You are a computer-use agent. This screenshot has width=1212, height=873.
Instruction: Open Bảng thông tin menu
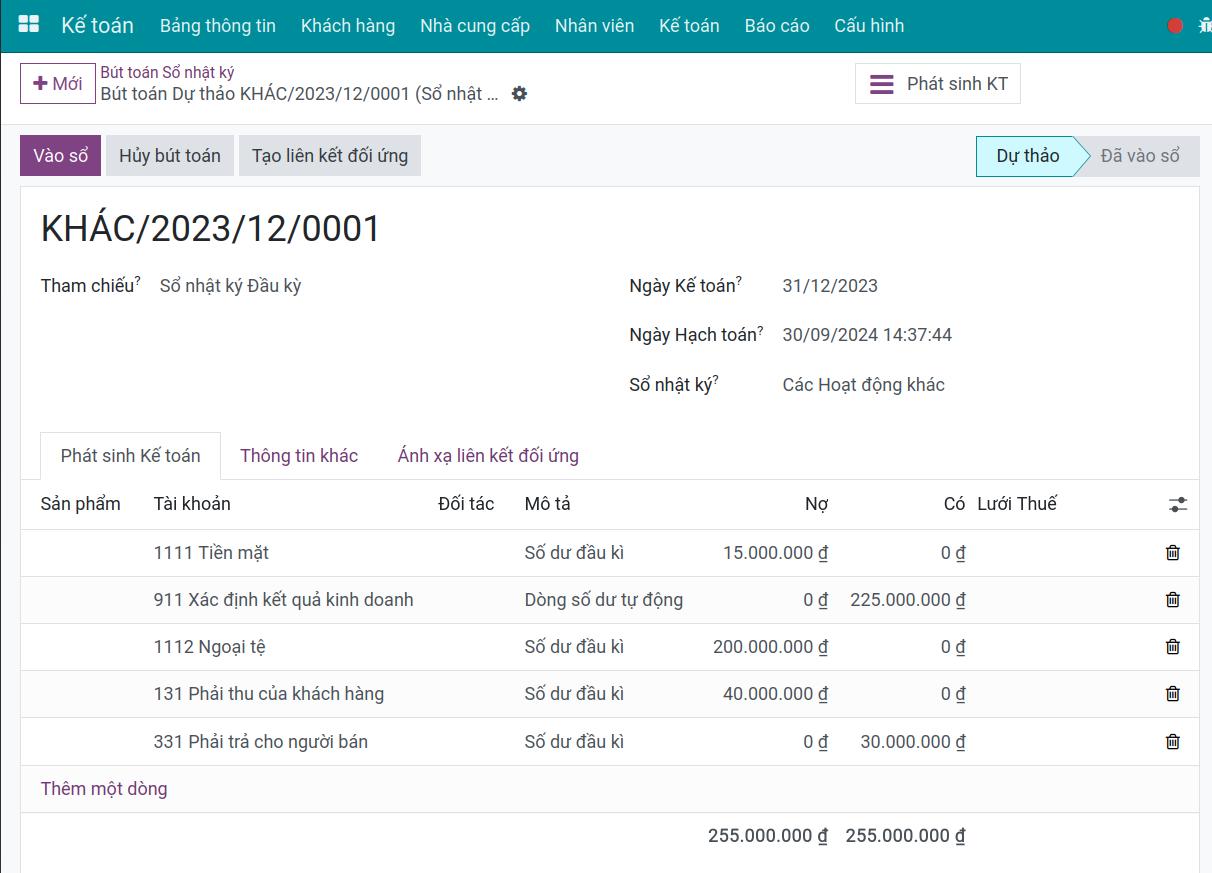[218, 26]
